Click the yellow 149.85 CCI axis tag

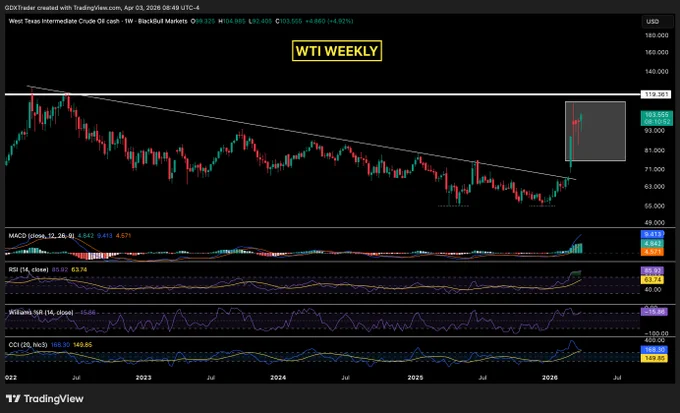[652, 358]
